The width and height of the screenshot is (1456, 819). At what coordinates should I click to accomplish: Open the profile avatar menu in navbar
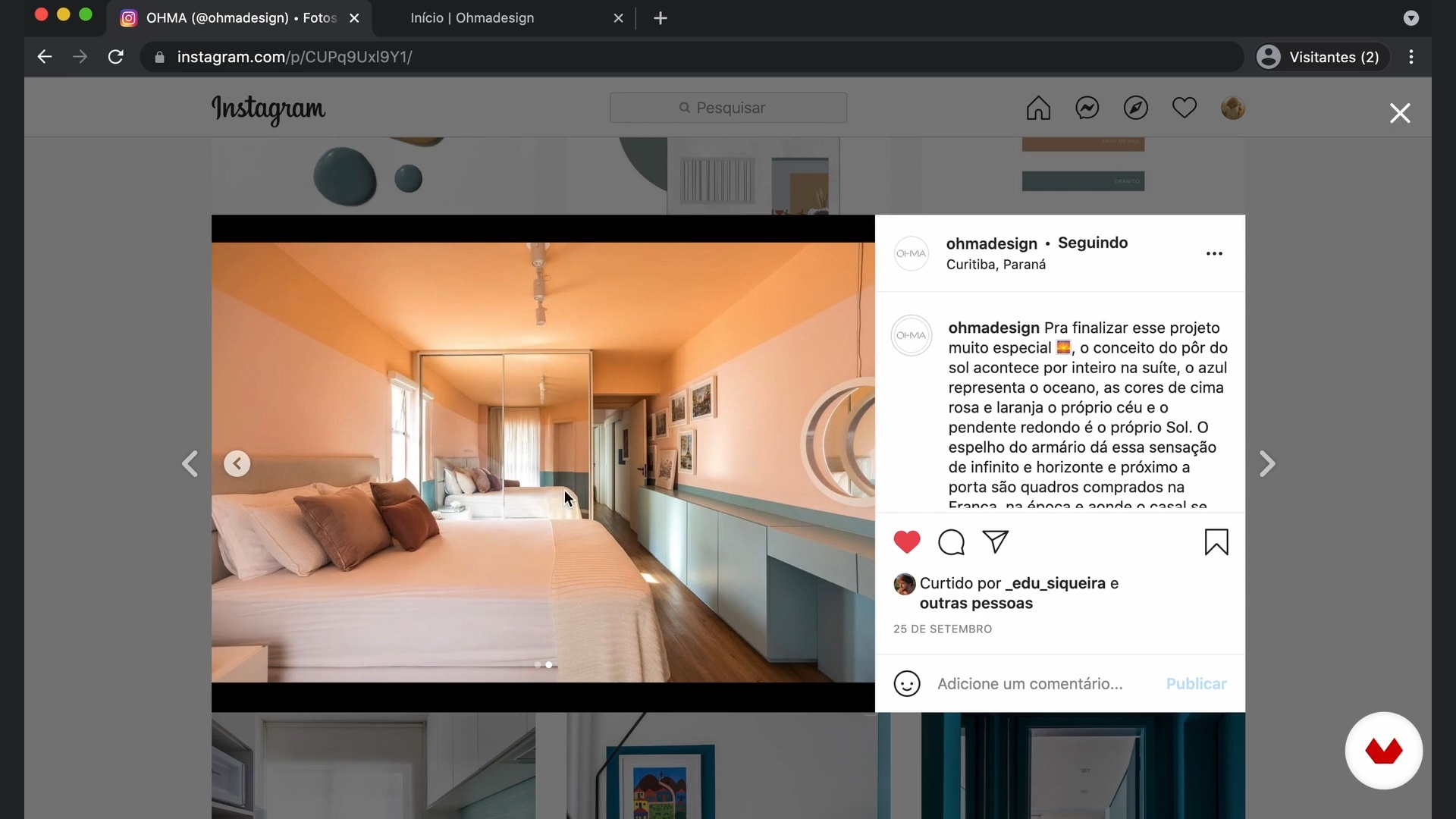point(1232,108)
